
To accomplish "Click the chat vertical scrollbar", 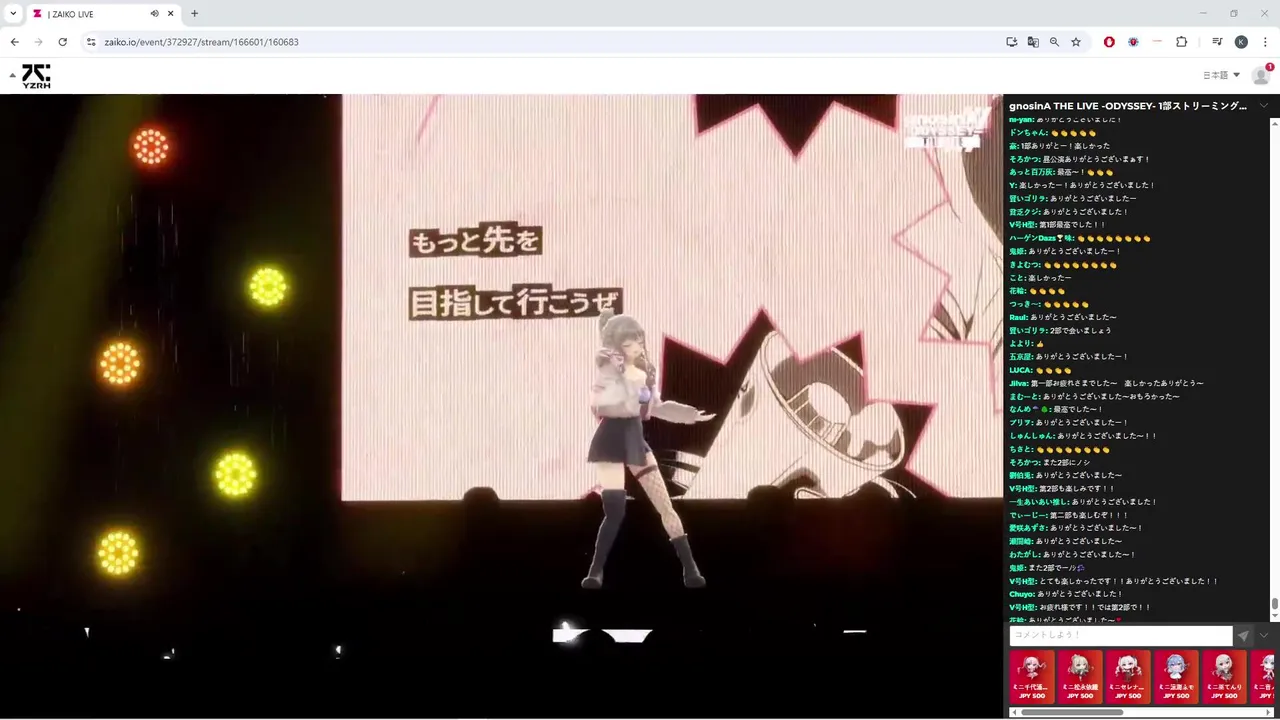I will pos(1275,605).
